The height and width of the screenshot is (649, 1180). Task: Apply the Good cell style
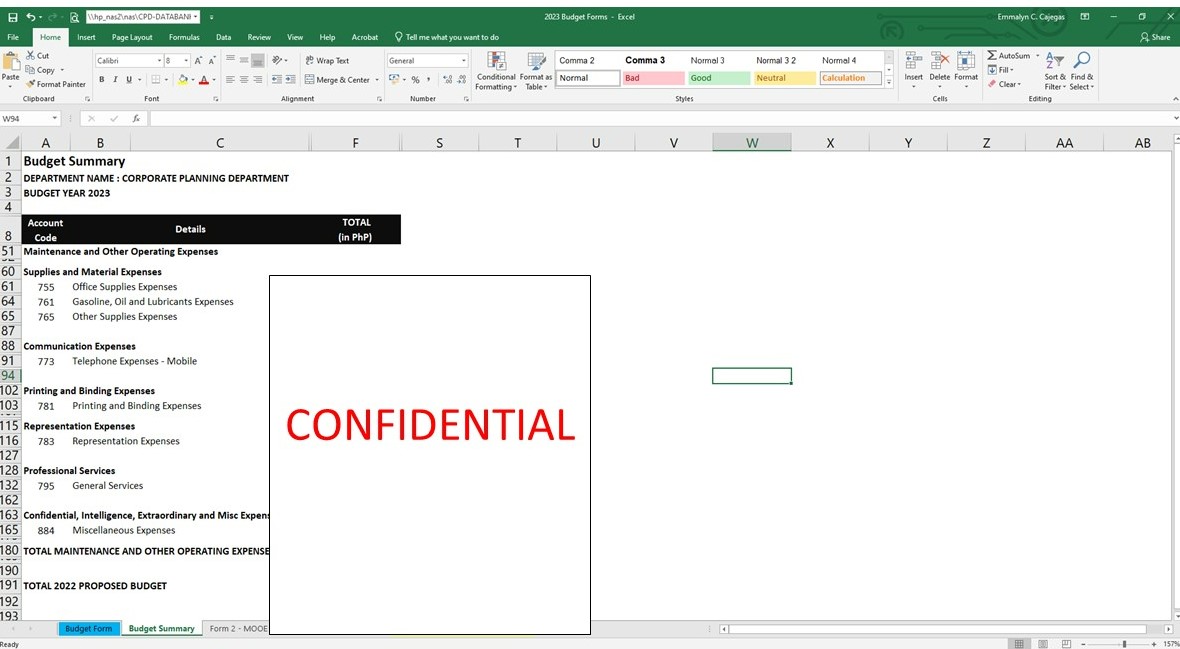coord(719,78)
